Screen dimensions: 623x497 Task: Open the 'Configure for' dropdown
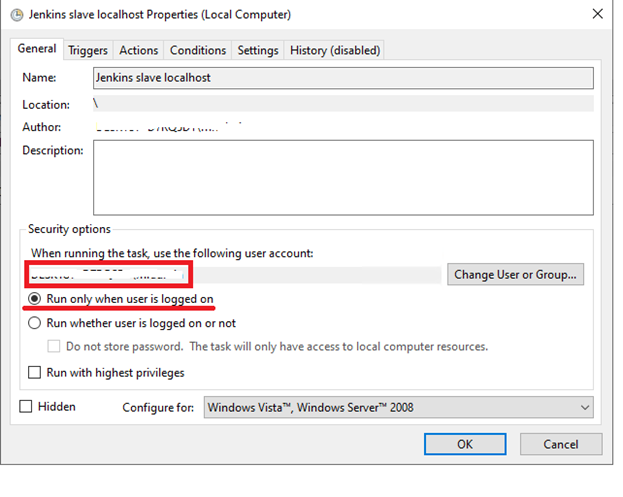click(x=399, y=407)
